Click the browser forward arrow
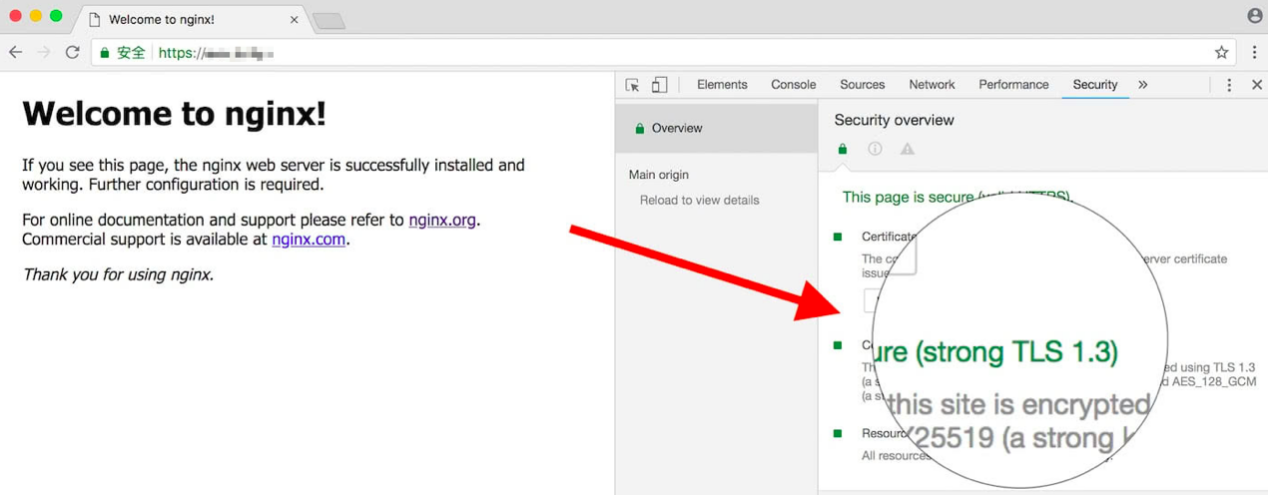The height and width of the screenshot is (495, 1268). 43,52
